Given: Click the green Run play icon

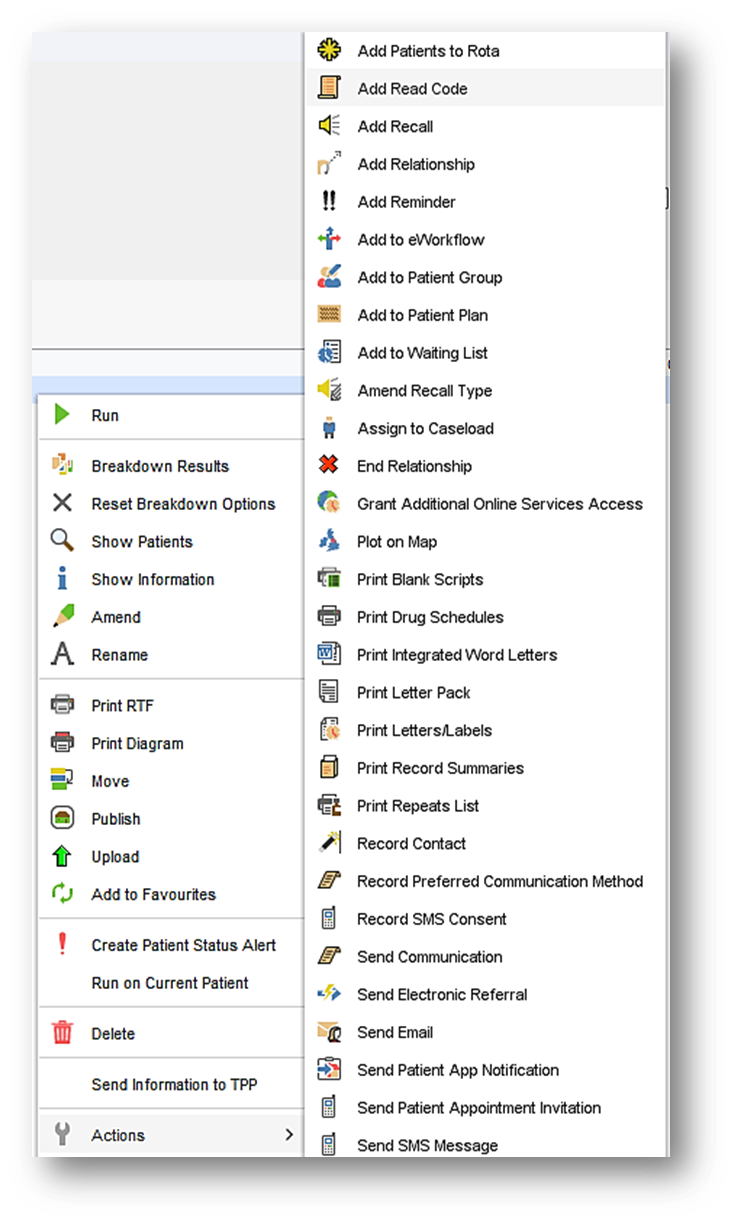Looking at the screenshot, I should pos(63,415).
